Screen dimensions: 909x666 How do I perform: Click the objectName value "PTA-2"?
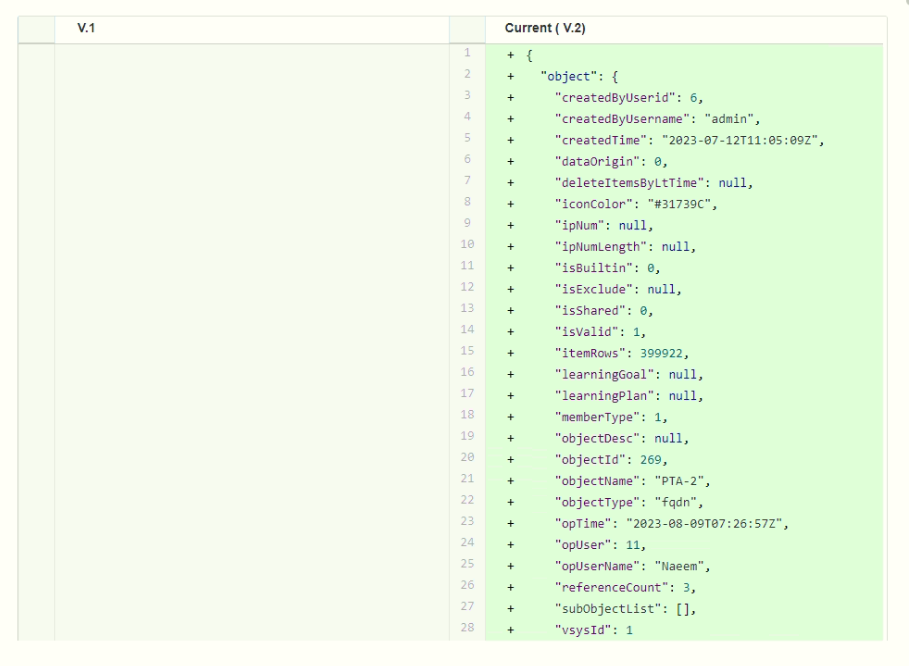point(689,479)
